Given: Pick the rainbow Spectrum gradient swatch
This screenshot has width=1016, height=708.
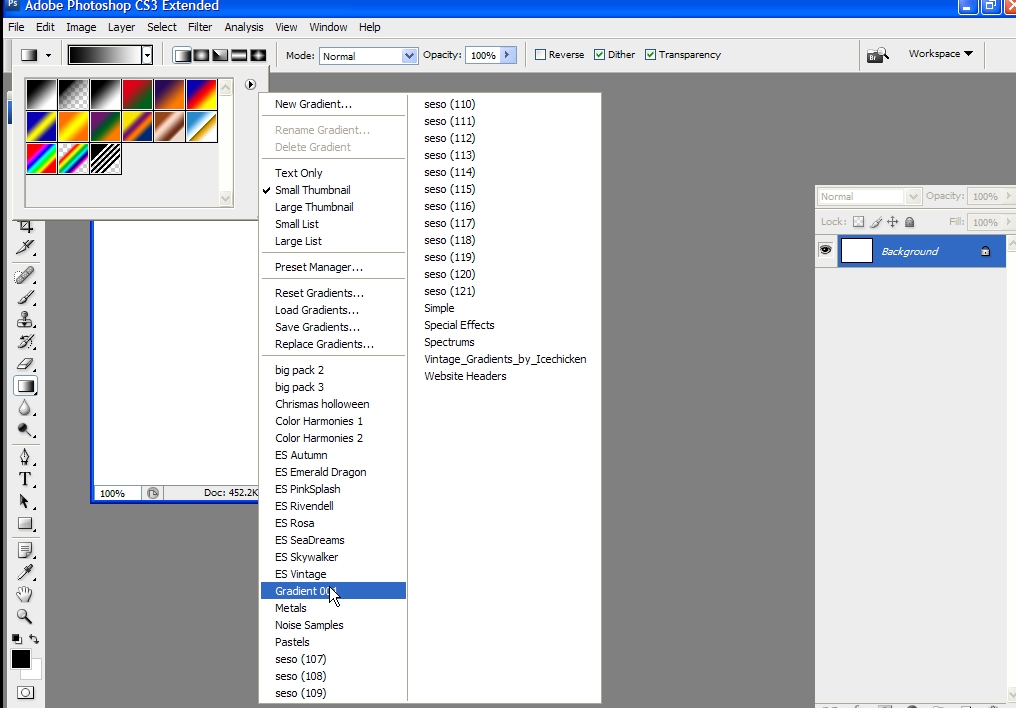Looking at the screenshot, I should (x=41, y=159).
